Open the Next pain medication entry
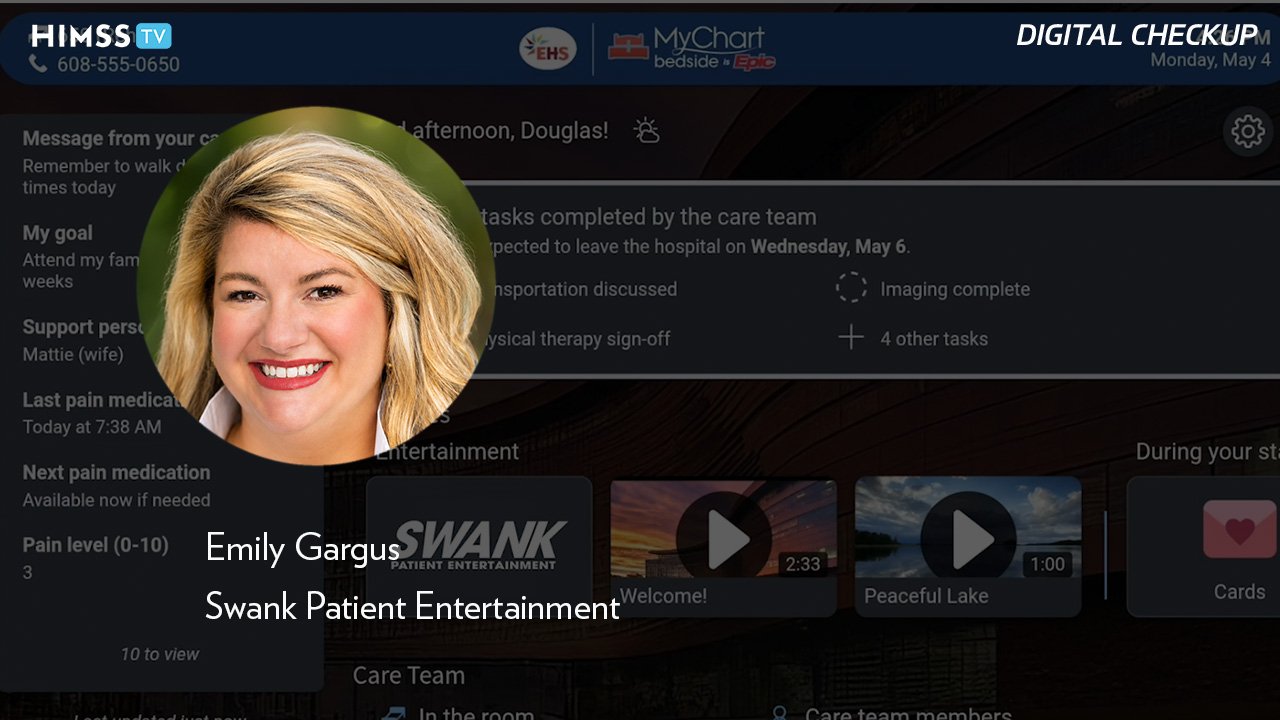The image size is (1280, 720). [117, 485]
